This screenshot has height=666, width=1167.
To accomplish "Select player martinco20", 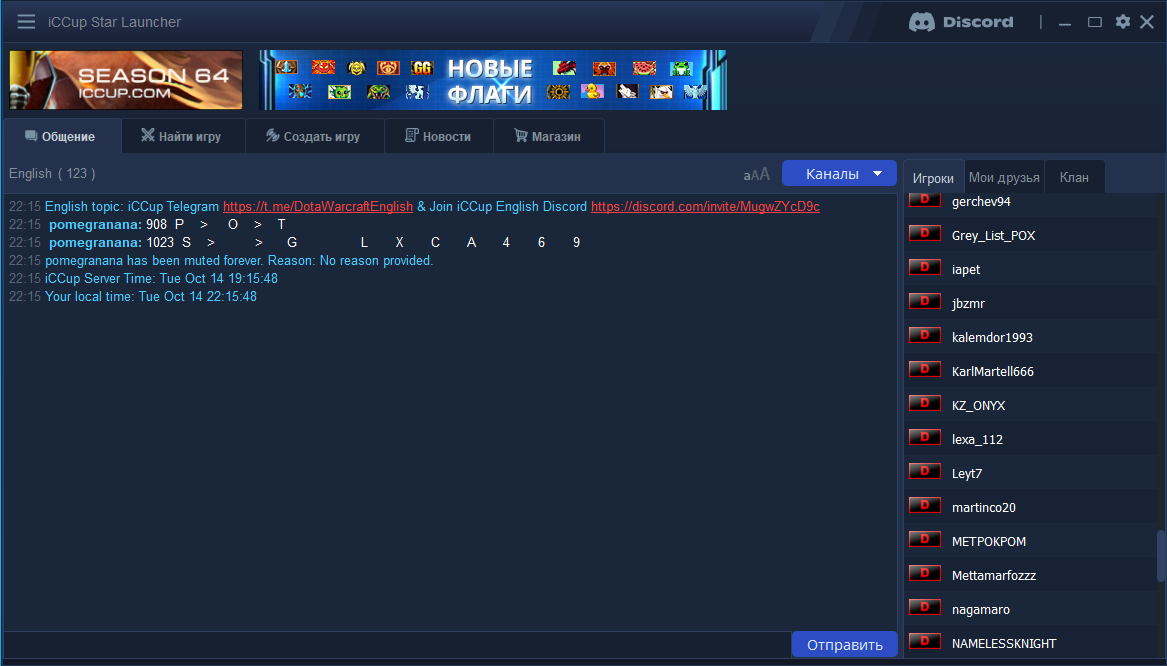I will [x=984, y=507].
